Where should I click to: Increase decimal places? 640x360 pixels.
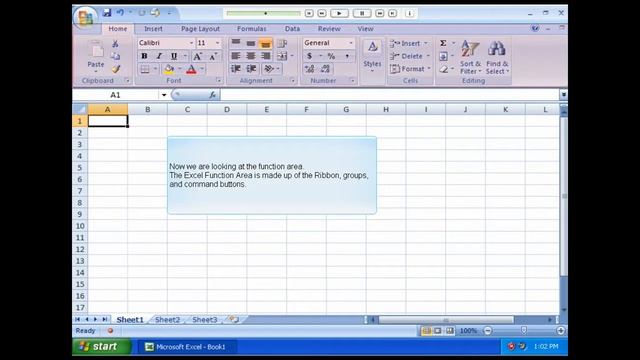[x=309, y=69]
